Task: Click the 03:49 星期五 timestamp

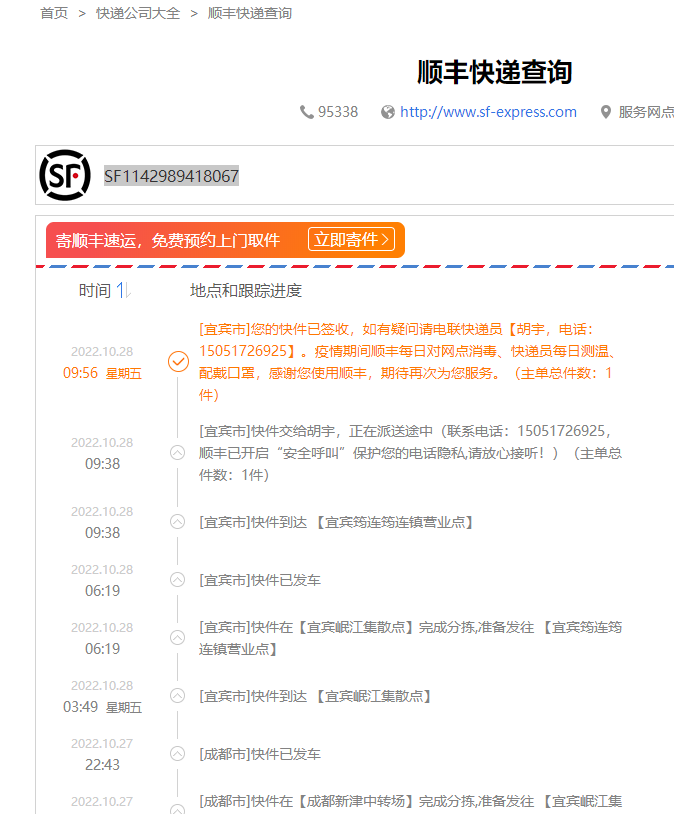Action: tap(102, 707)
